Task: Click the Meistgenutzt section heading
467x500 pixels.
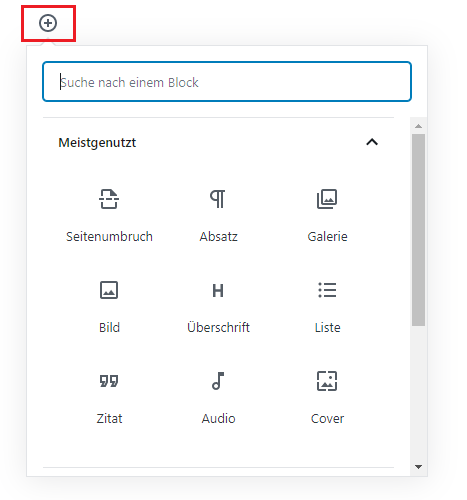Action: [x=97, y=143]
